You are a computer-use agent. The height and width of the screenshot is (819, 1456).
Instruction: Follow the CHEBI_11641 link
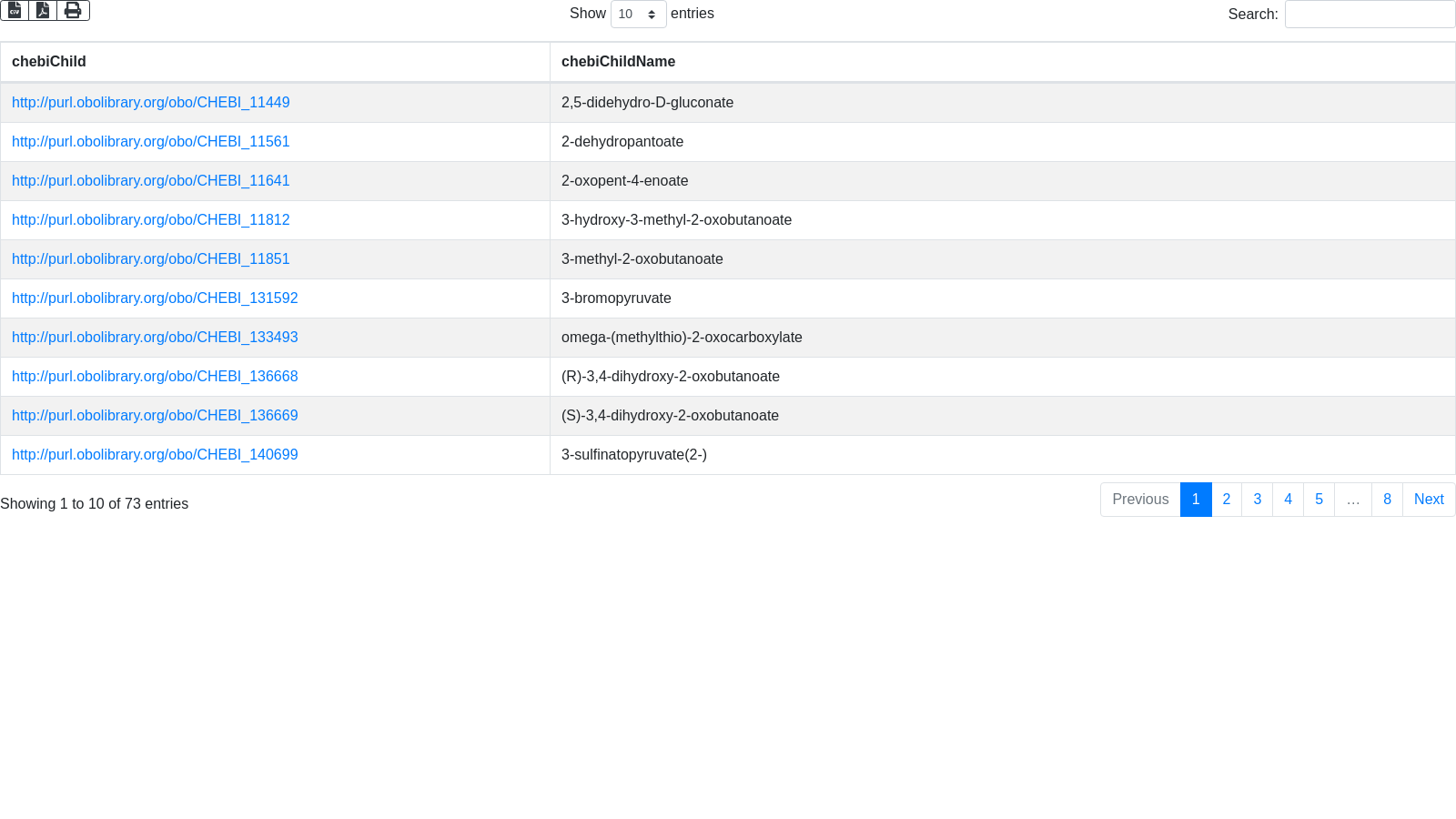151,181
